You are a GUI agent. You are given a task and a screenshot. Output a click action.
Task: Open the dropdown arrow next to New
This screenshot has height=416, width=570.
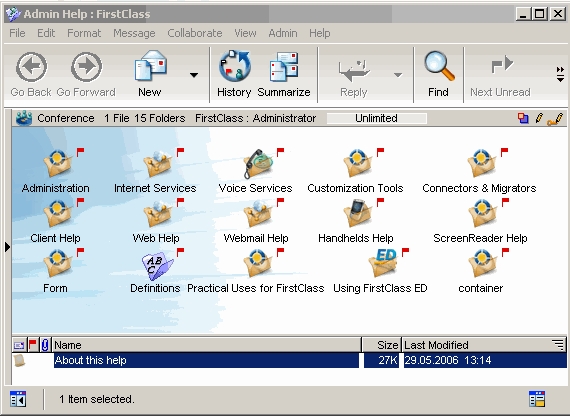(194, 75)
